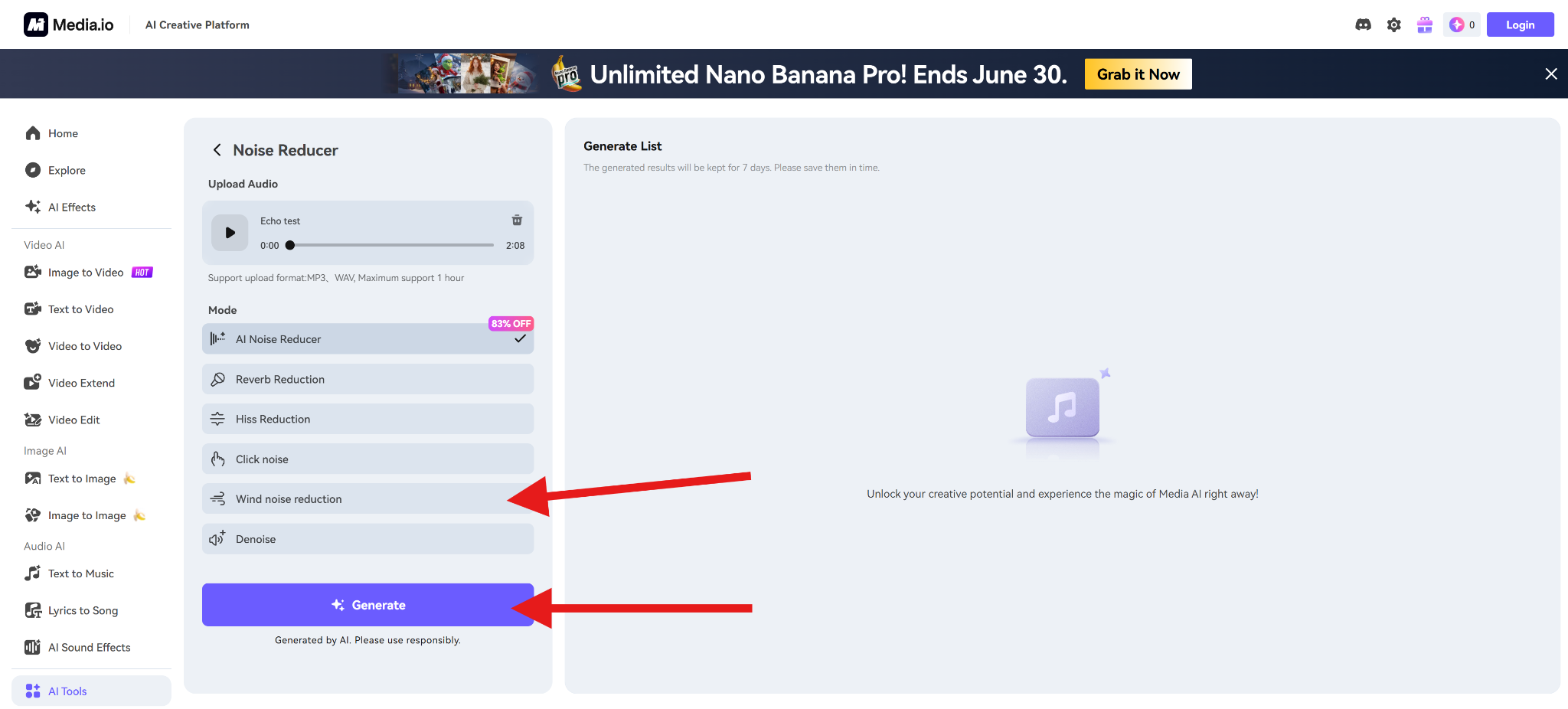Delete the Echo test audio file
The width and height of the screenshot is (1568, 709).
coord(517,221)
